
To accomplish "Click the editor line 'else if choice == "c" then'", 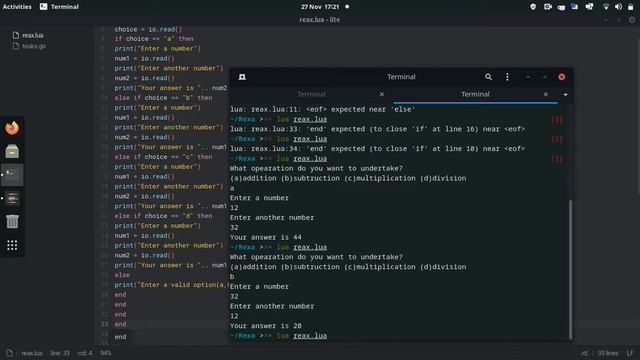I will pyautogui.click(x=163, y=157).
